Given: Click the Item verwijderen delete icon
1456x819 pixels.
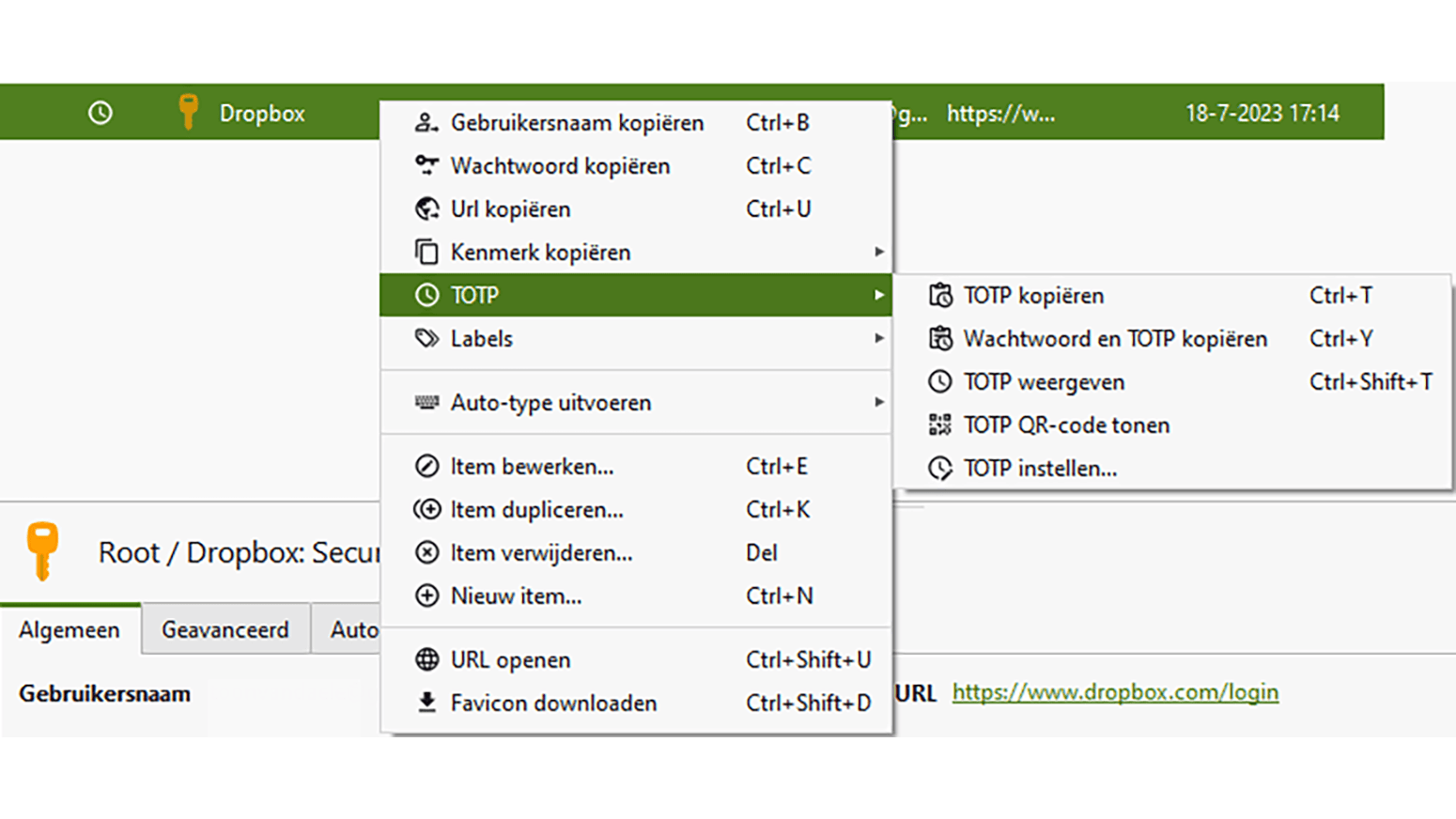Looking at the screenshot, I should pos(426,553).
